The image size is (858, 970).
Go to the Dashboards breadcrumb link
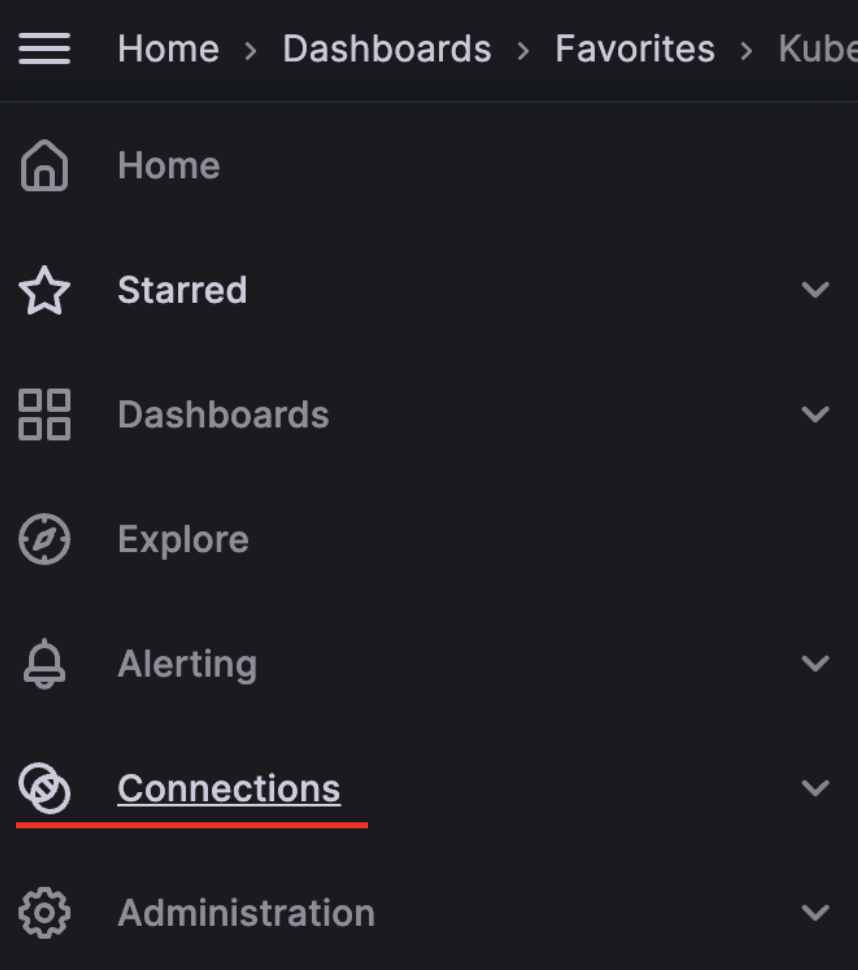(387, 49)
